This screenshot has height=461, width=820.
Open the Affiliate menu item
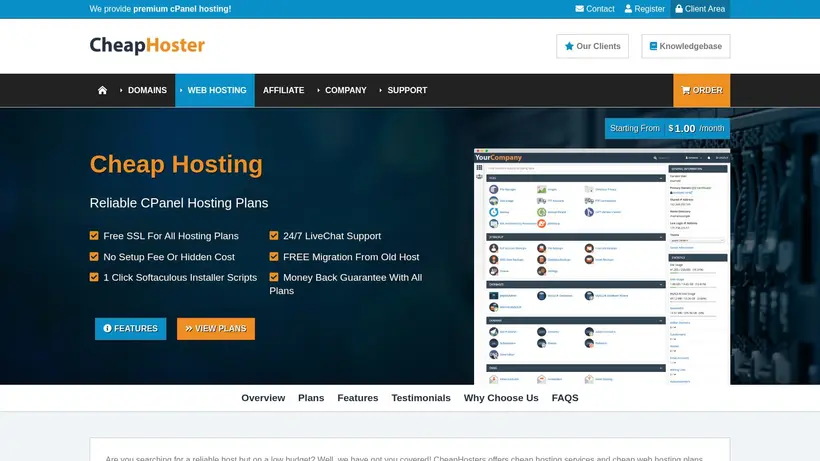[x=283, y=90]
